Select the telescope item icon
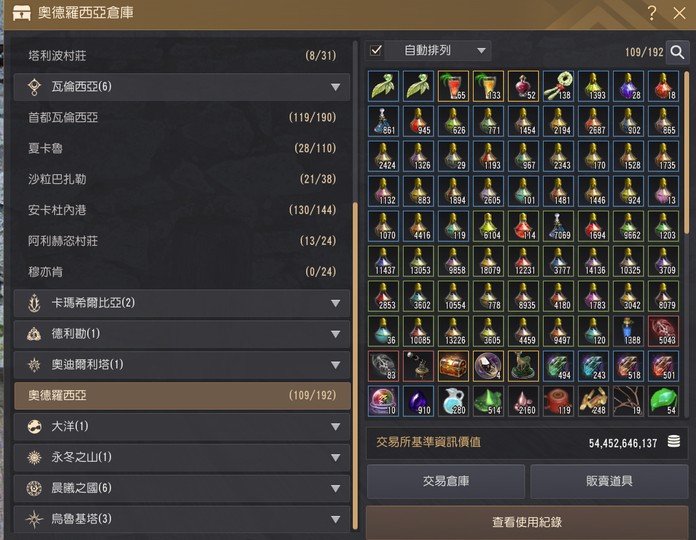The image size is (696, 540). click(418, 366)
